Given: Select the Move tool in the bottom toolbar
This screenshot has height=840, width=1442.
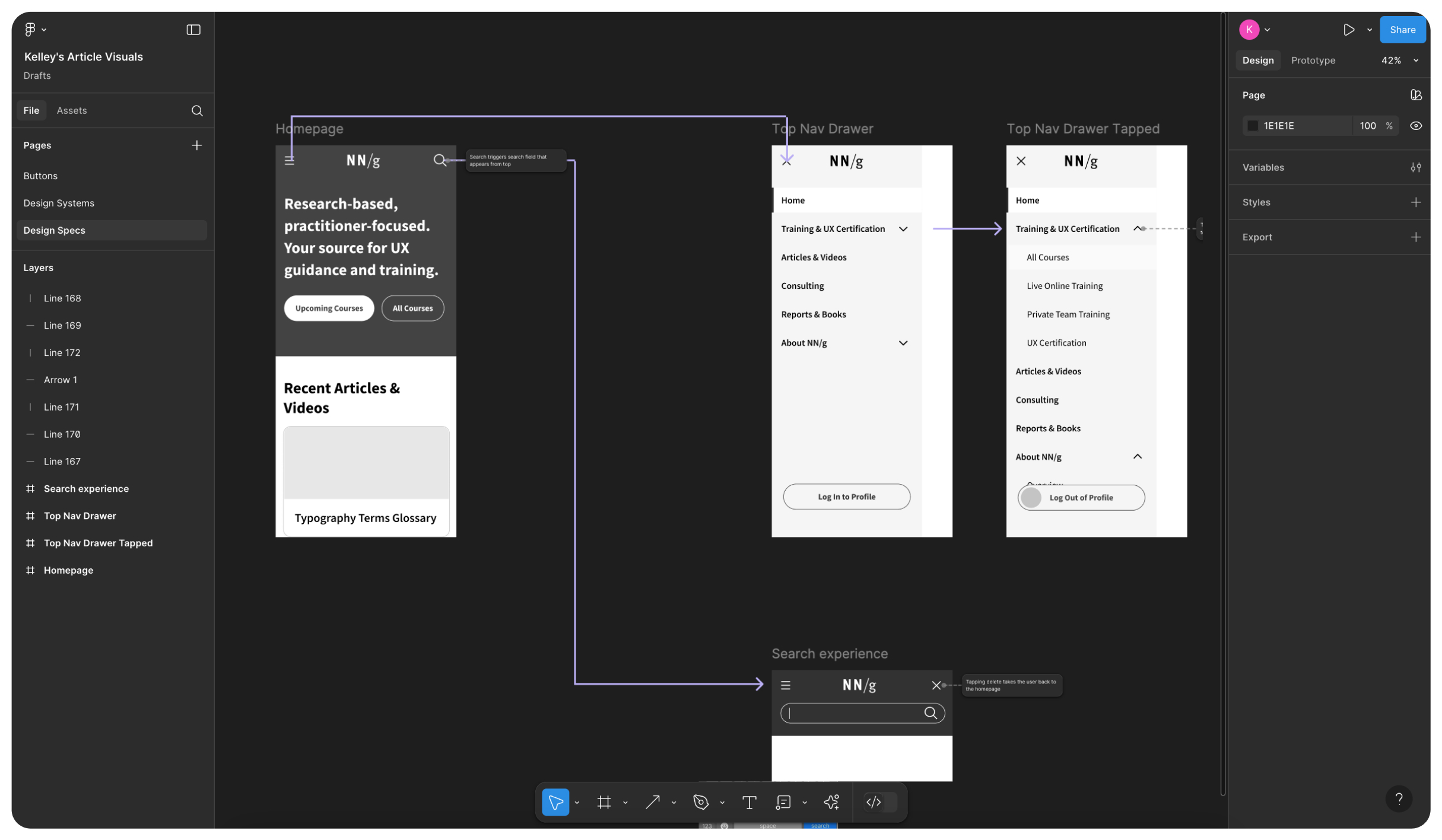Looking at the screenshot, I should coord(555,802).
